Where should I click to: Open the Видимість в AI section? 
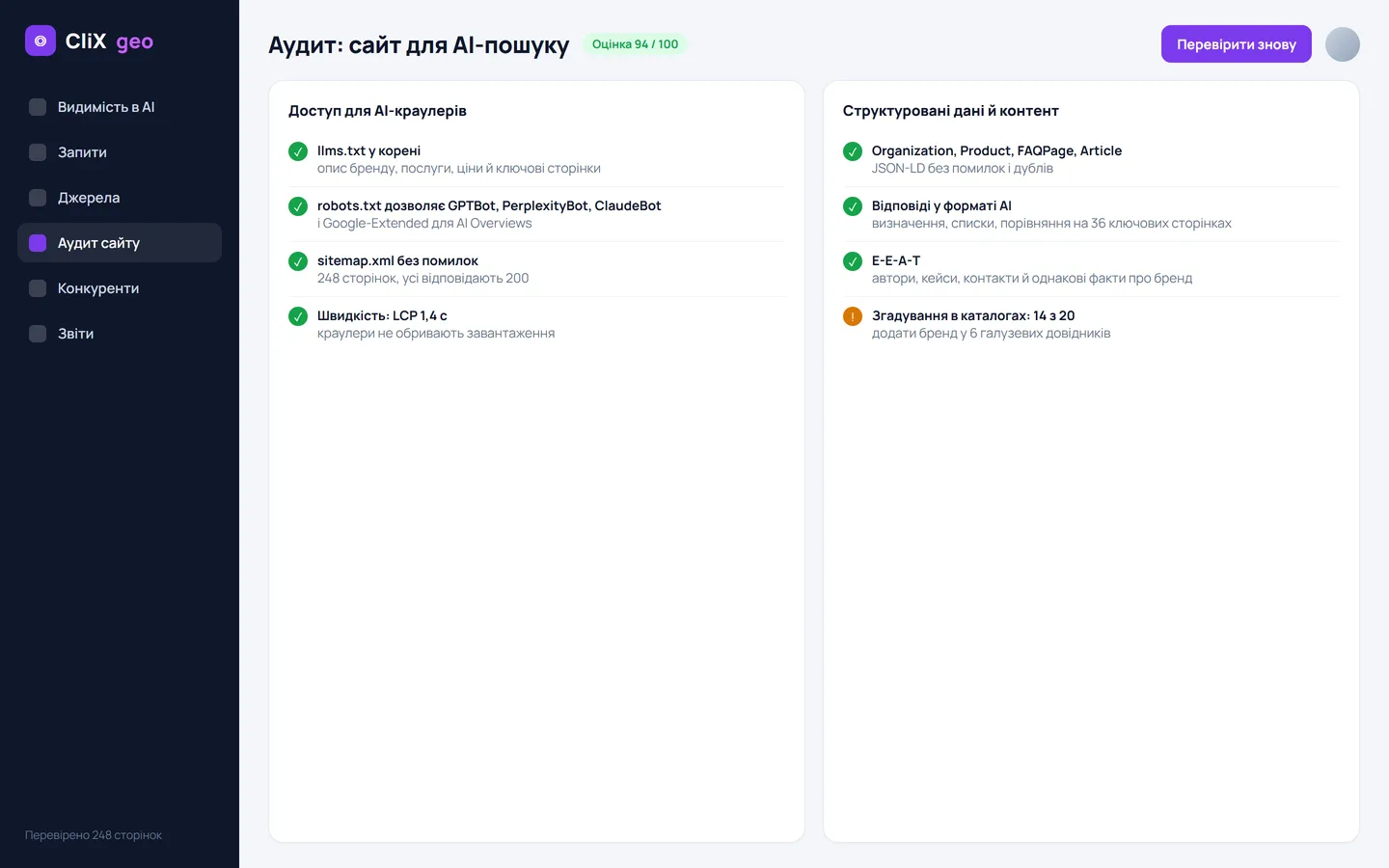tap(120, 107)
